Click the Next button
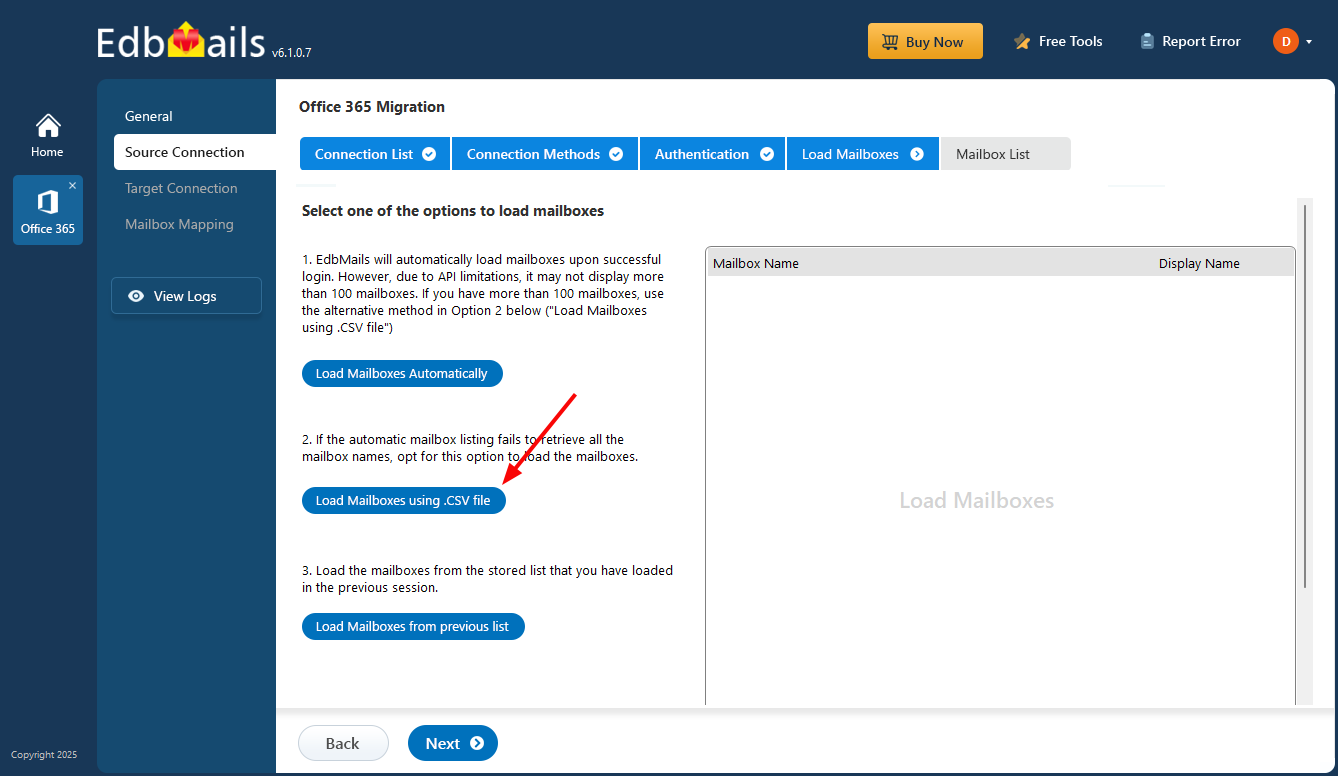1338x776 pixels. [x=453, y=743]
